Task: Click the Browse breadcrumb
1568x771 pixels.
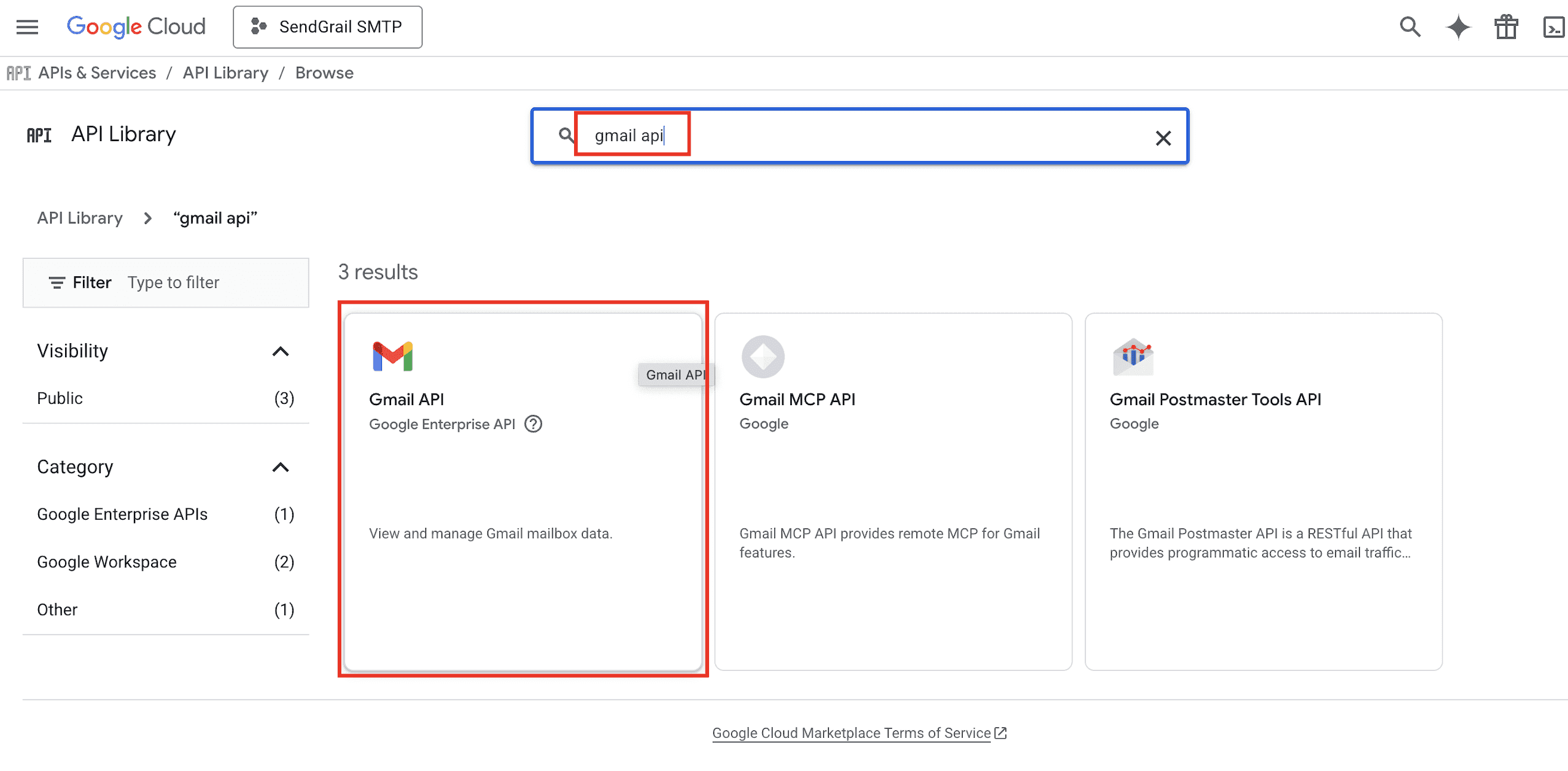Action: coord(324,73)
